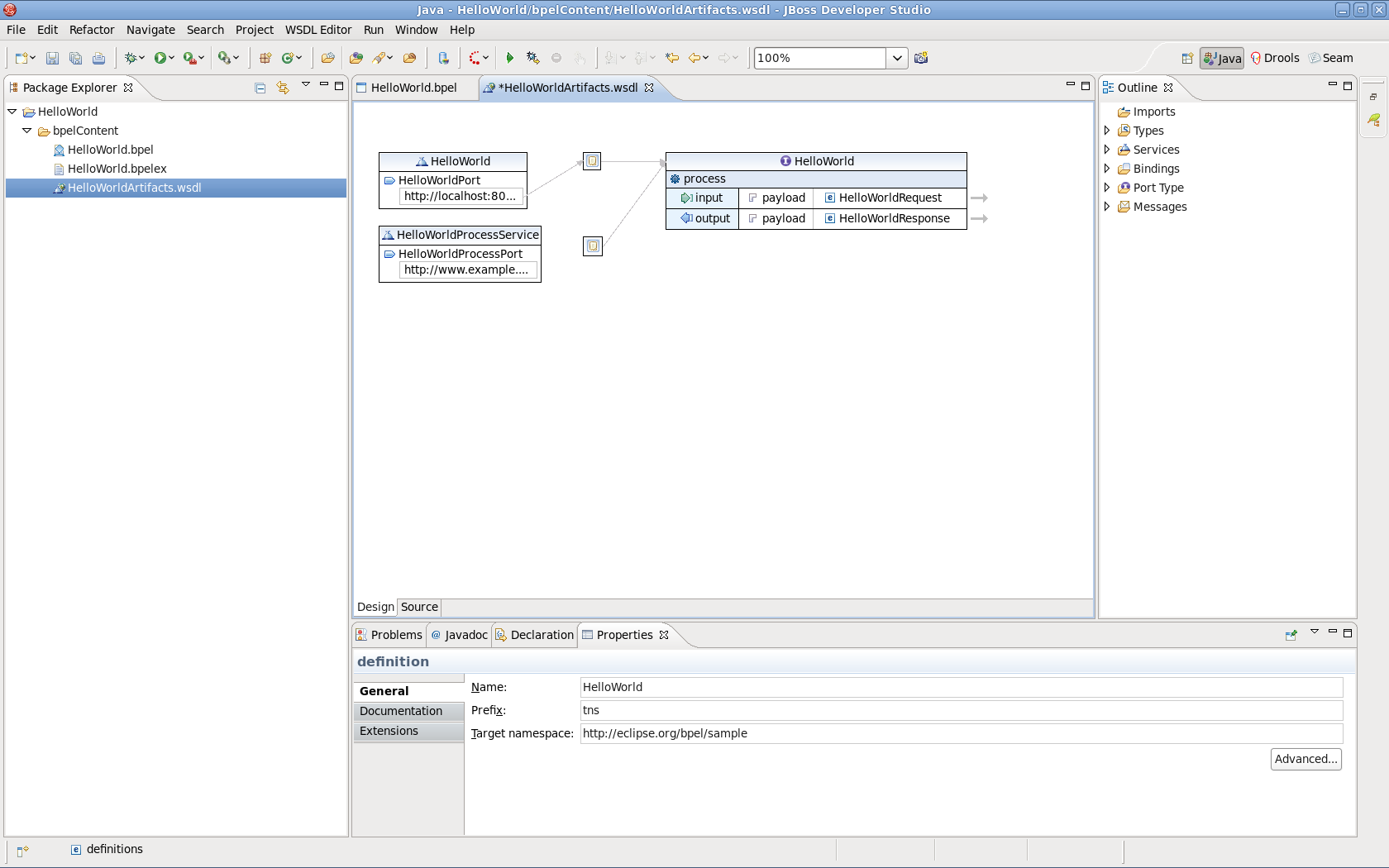Toggle the Java perspective button
The height and width of the screenshot is (868, 1389).
(x=1221, y=58)
